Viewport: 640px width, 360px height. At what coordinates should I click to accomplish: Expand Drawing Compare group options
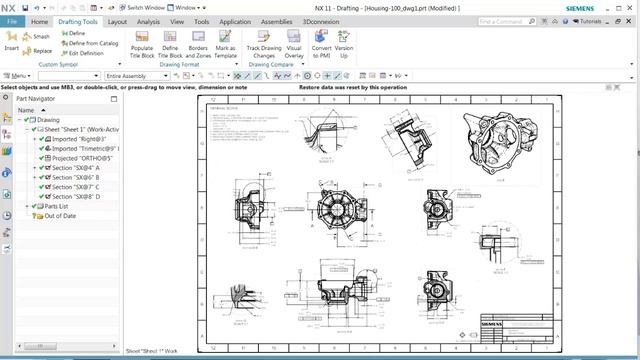click(x=302, y=64)
